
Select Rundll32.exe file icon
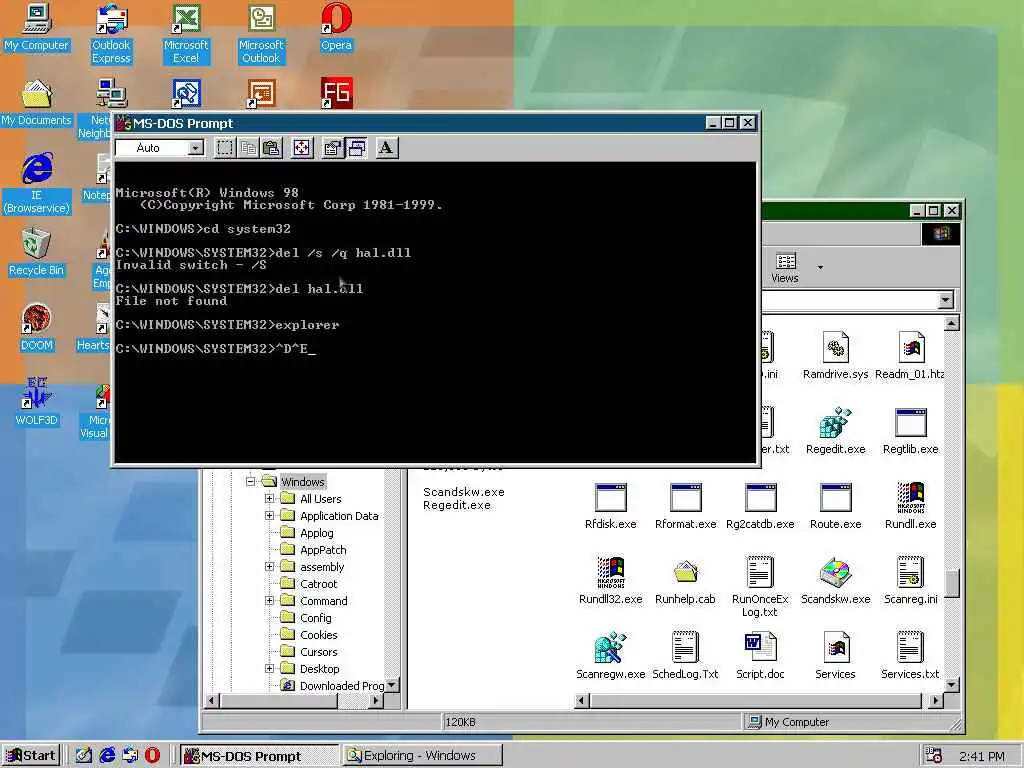pyautogui.click(x=611, y=581)
